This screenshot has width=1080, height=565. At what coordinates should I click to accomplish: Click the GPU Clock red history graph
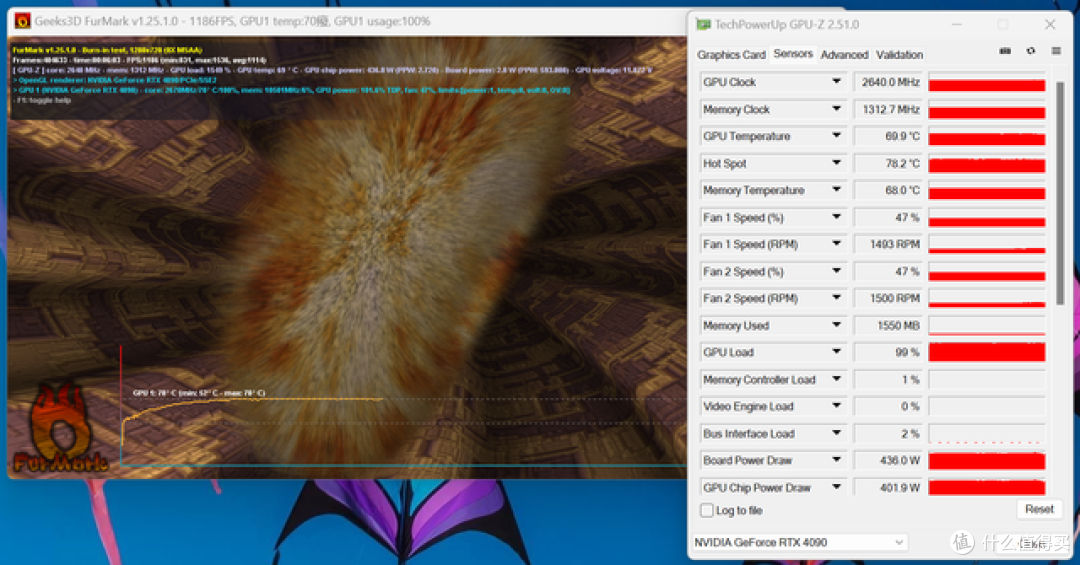click(987, 82)
